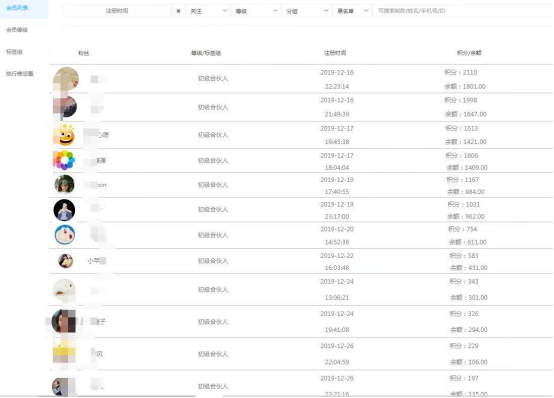Open the avatar of member 小芊
Screen dimensions: 554x398
(65, 261)
